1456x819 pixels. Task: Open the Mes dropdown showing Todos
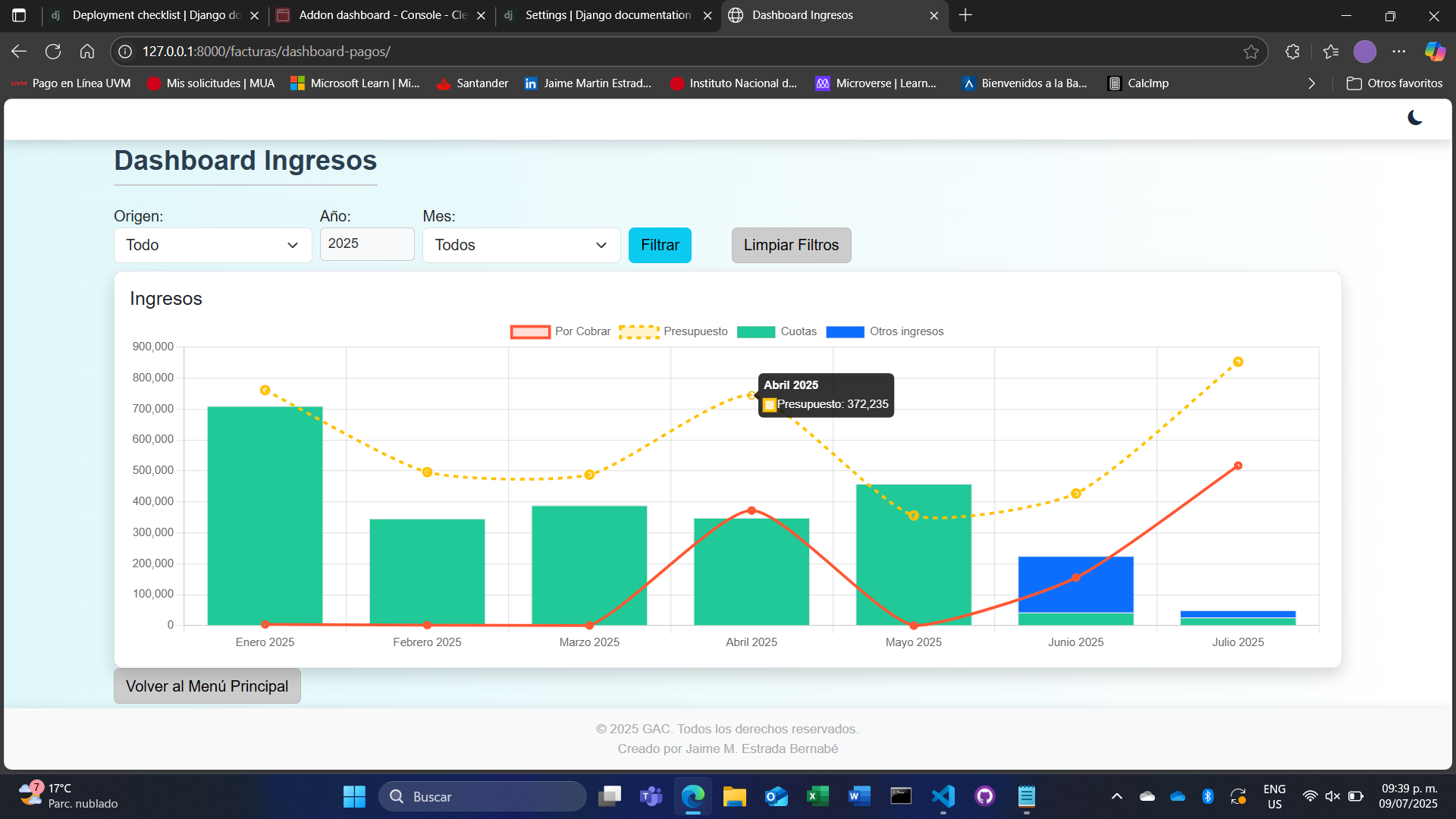tap(521, 245)
